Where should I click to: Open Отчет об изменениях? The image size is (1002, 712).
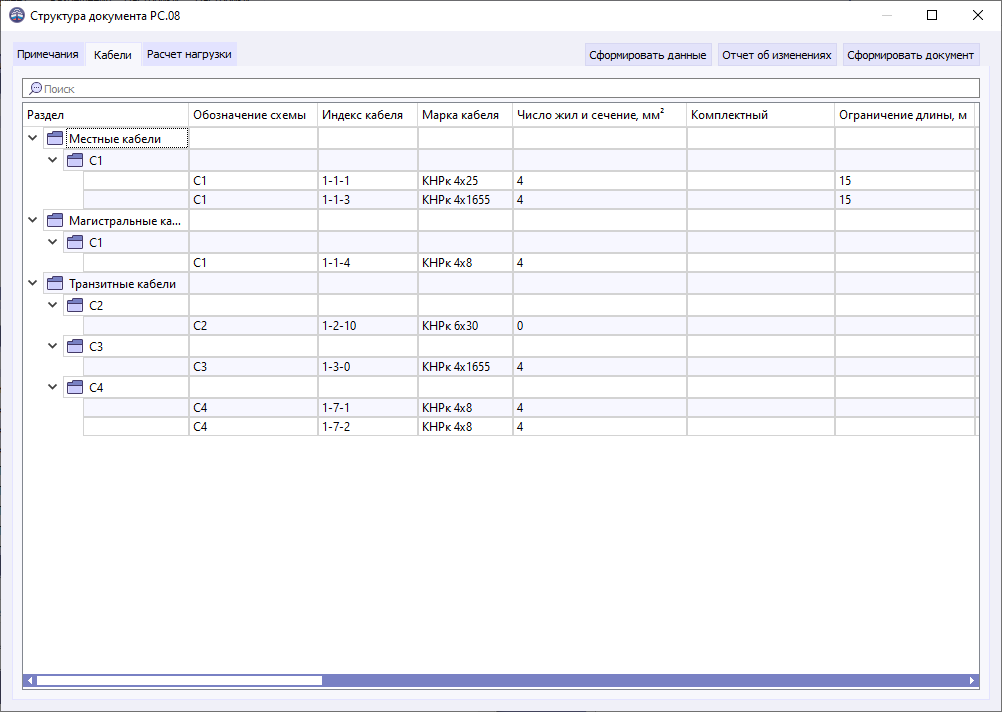pyautogui.click(x=777, y=54)
